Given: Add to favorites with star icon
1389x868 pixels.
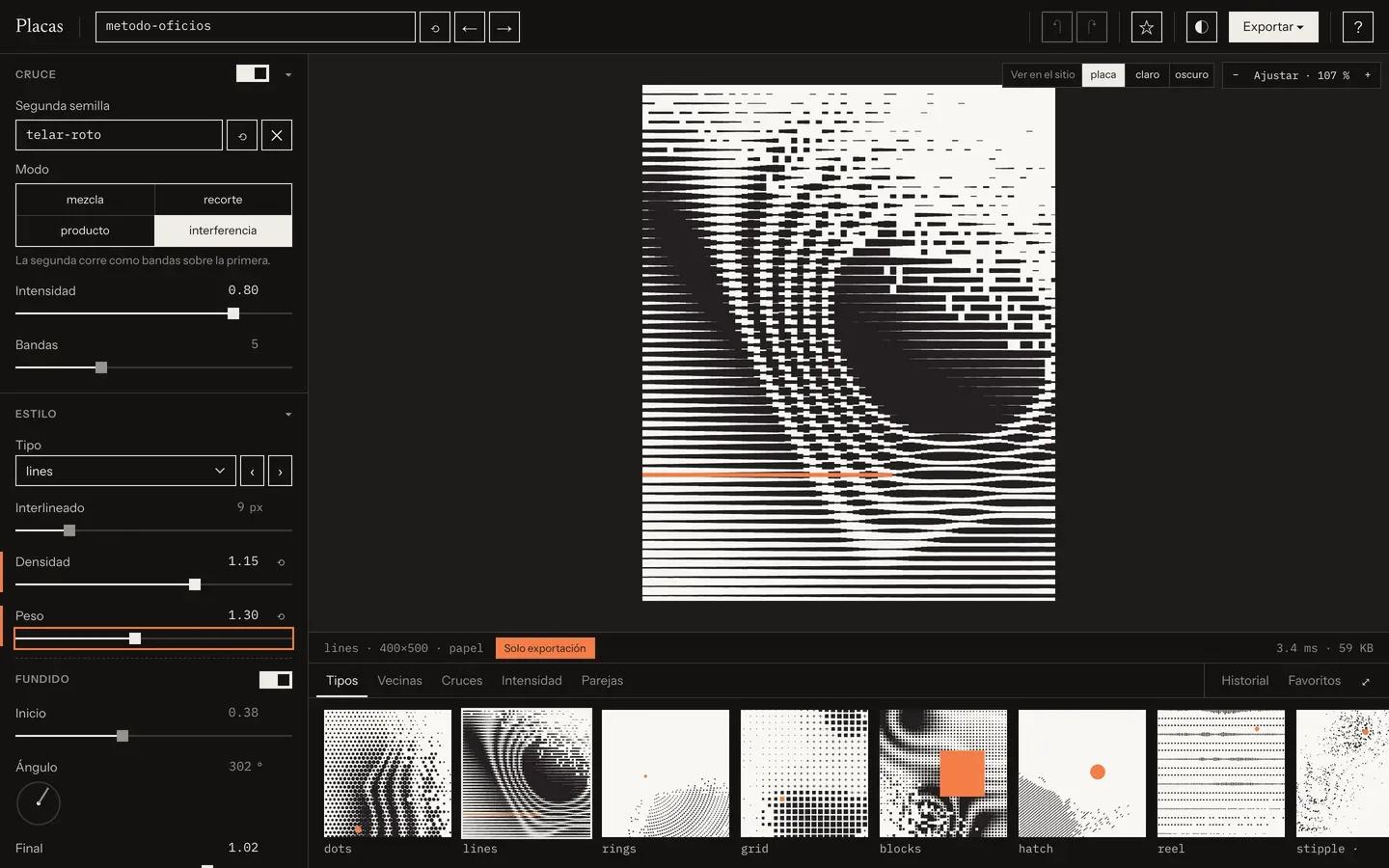Looking at the screenshot, I should tap(1147, 27).
